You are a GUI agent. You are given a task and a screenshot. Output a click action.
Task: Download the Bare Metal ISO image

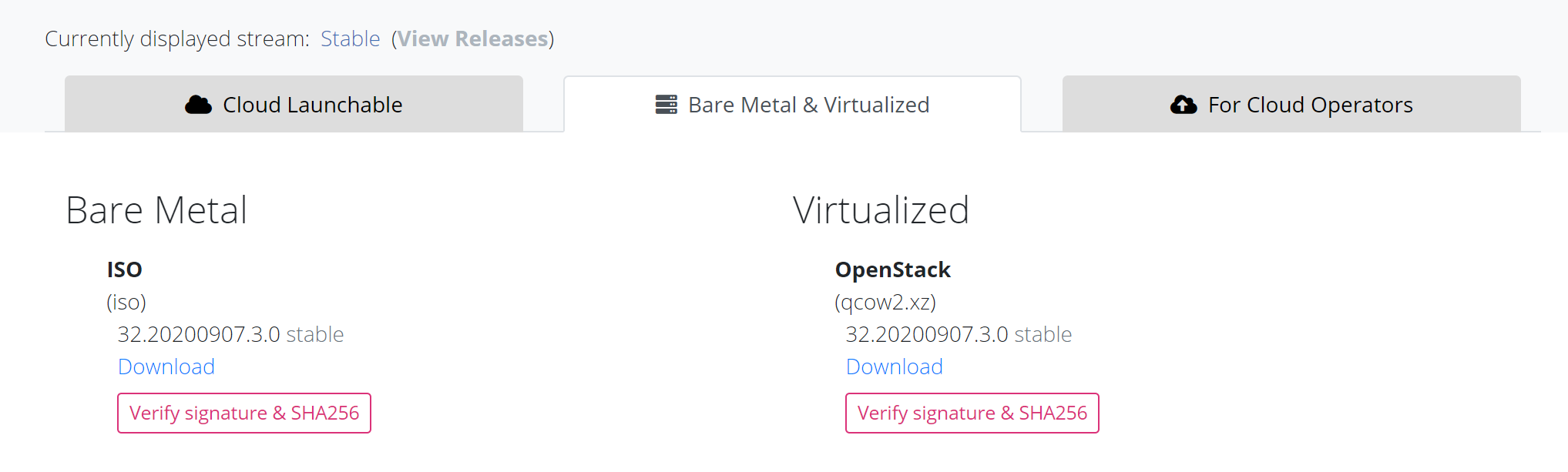pyautogui.click(x=166, y=367)
